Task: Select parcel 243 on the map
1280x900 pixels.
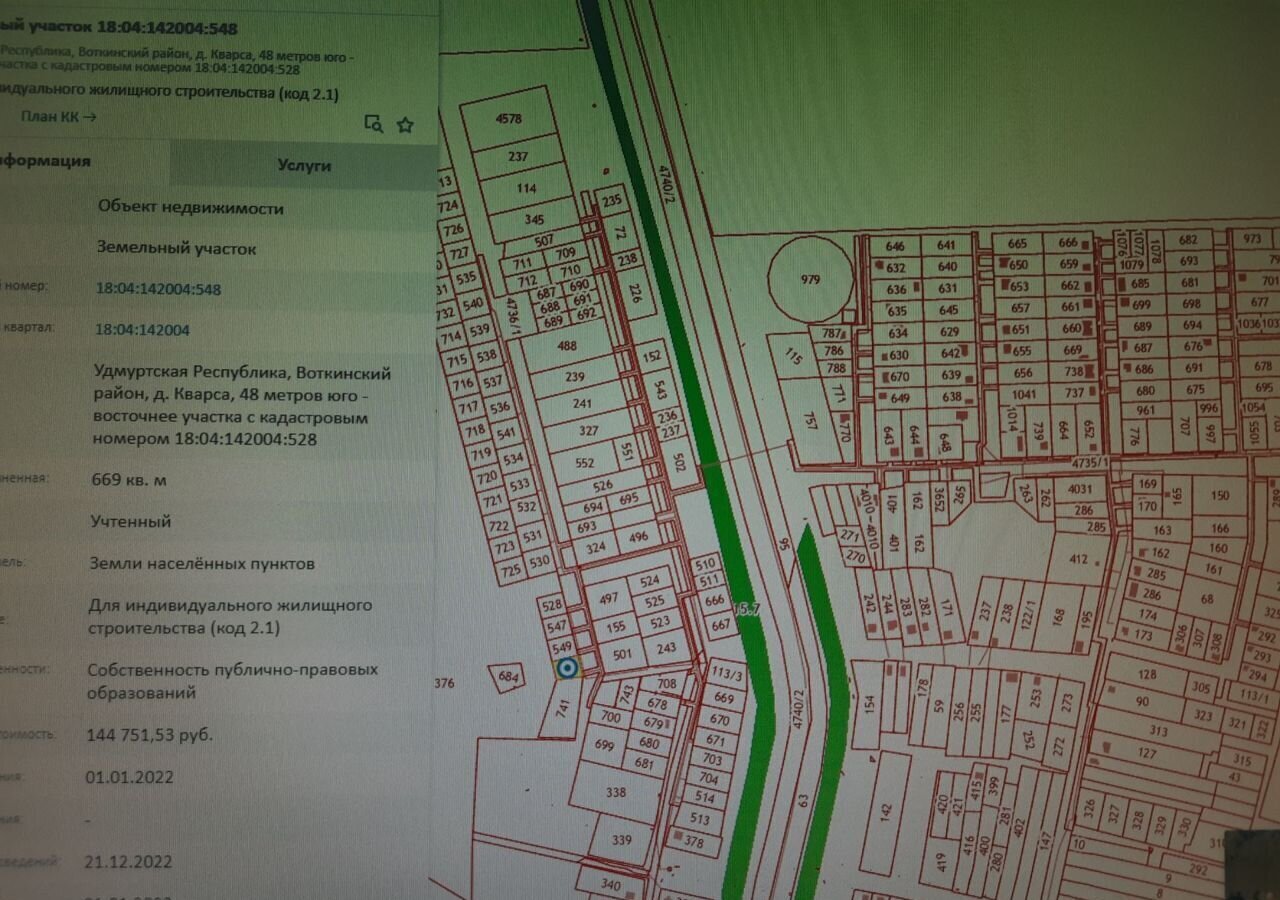Action: click(666, 648)
